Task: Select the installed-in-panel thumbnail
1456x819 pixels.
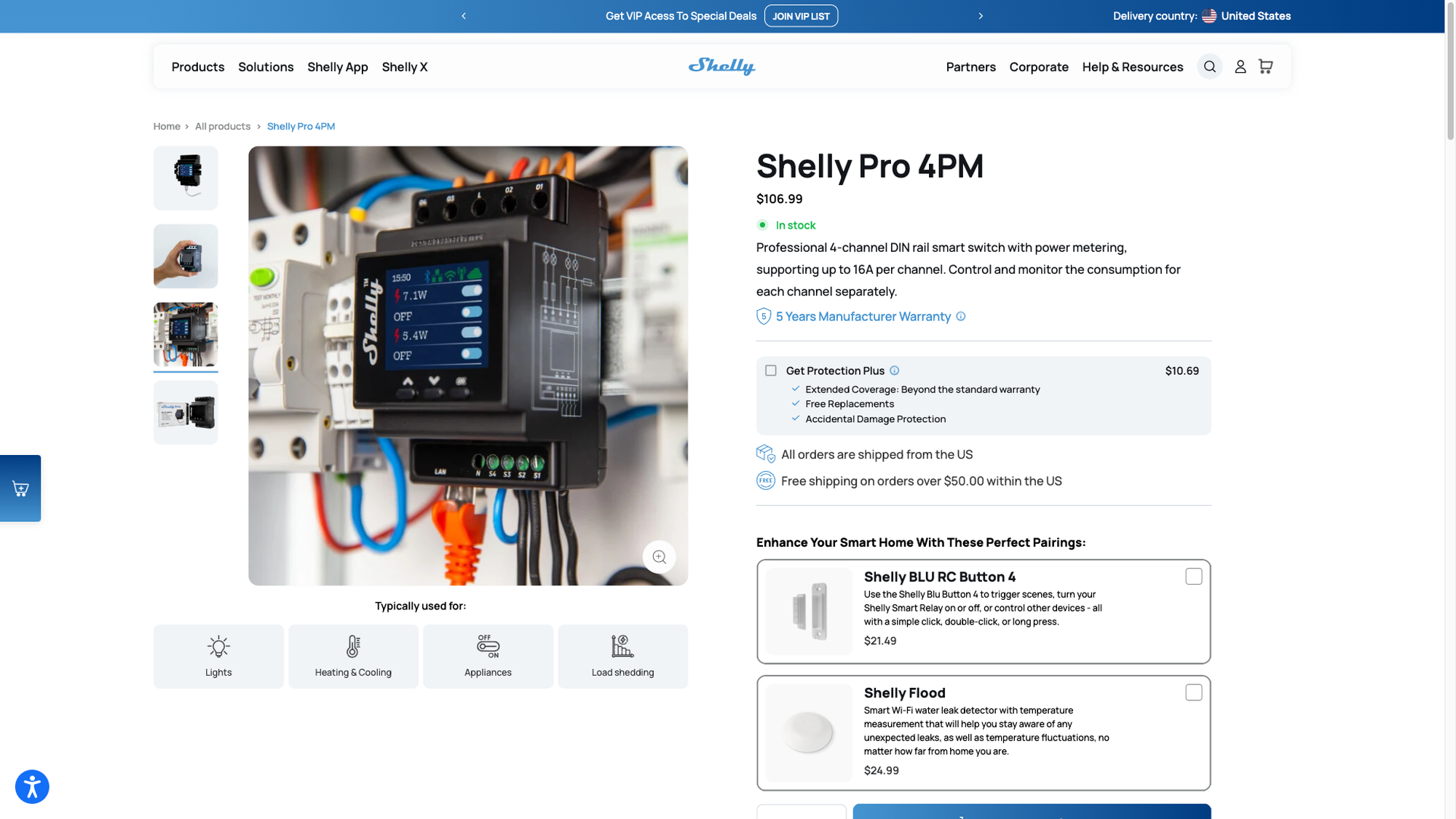Action: tap(186, 335)
